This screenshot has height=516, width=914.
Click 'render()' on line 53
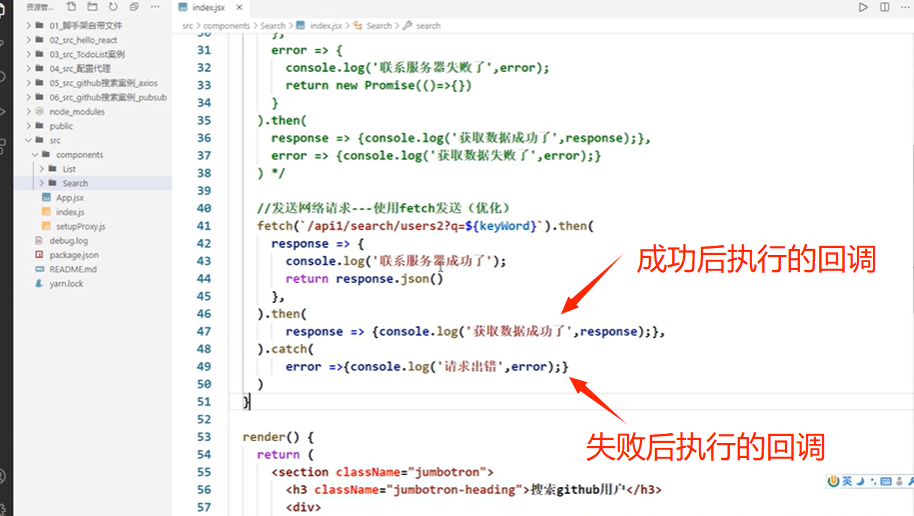[x=270, y=437]
